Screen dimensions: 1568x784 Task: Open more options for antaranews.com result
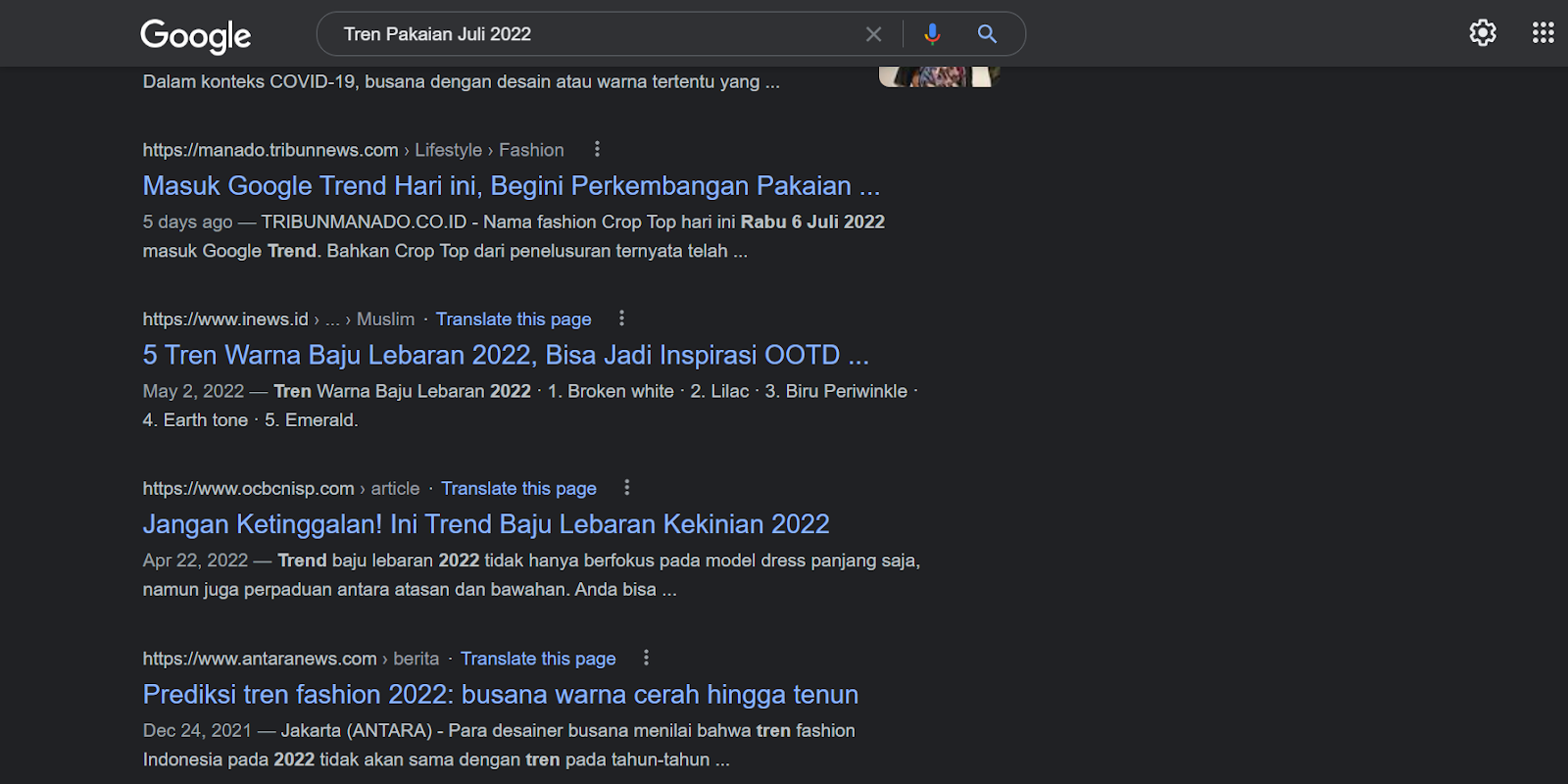pos(646,658)
